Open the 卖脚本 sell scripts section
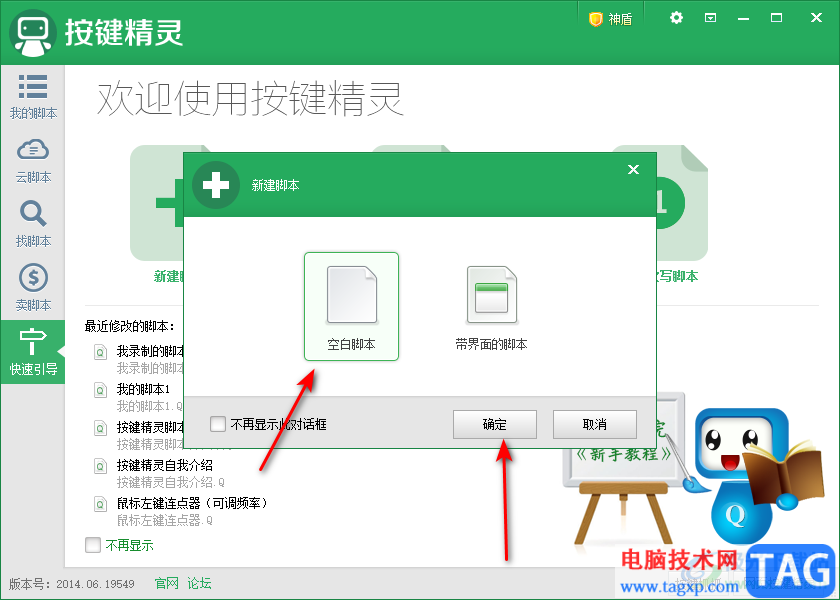840x600 pixels. tap(33, 288)
